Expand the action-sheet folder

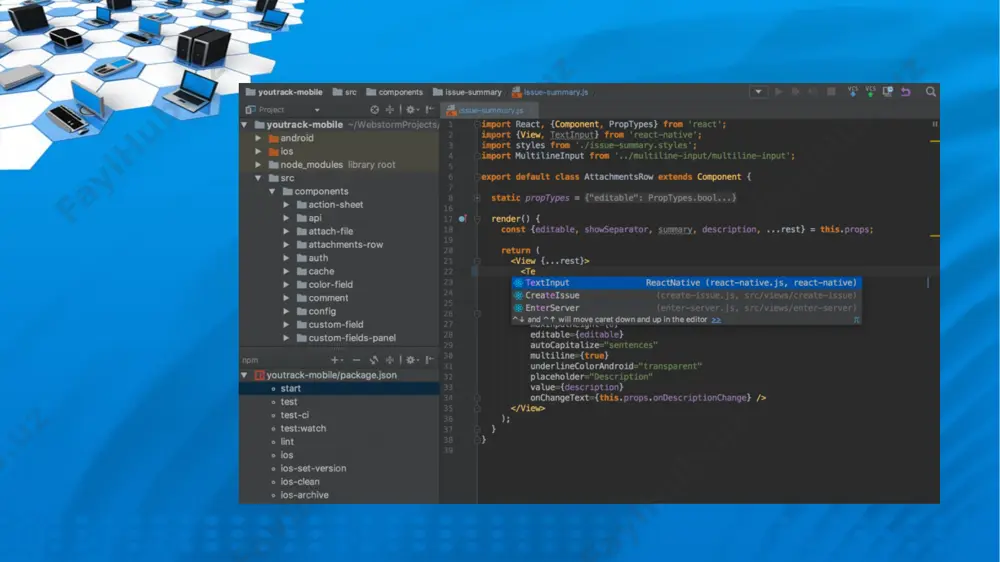click(286, 205)
